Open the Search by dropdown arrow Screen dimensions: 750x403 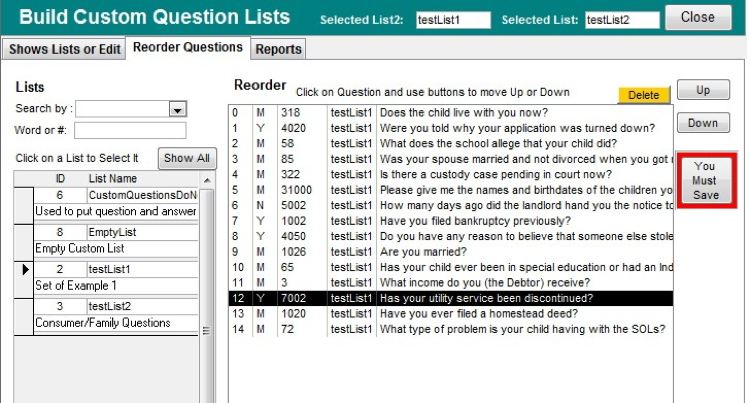pyautogui.click(x=178, y=110)
